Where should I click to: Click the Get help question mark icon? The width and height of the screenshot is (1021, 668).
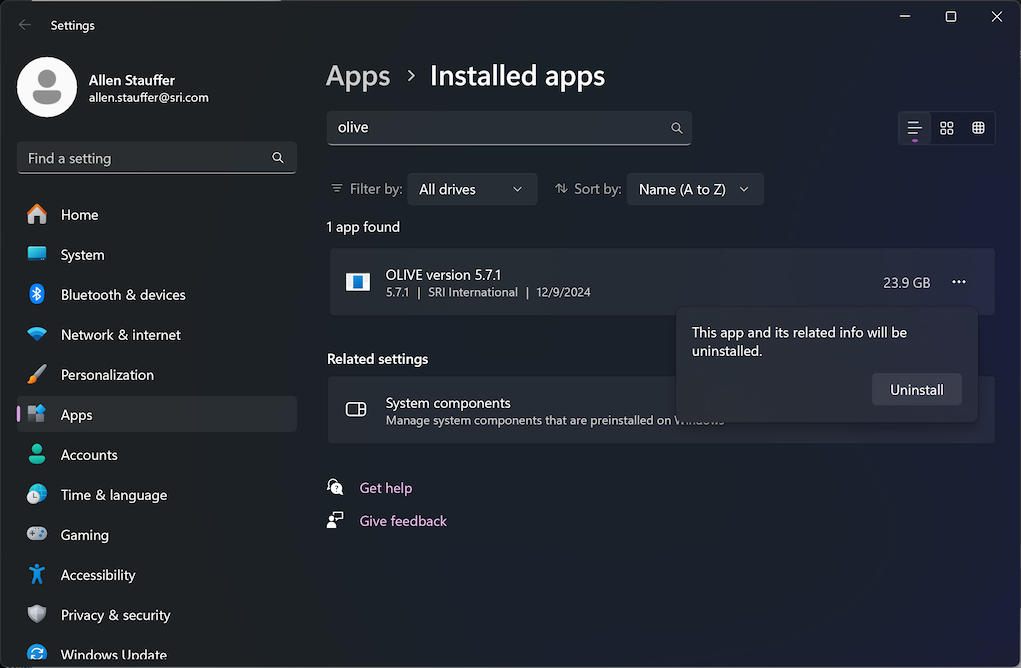click(x=335, y=487)
